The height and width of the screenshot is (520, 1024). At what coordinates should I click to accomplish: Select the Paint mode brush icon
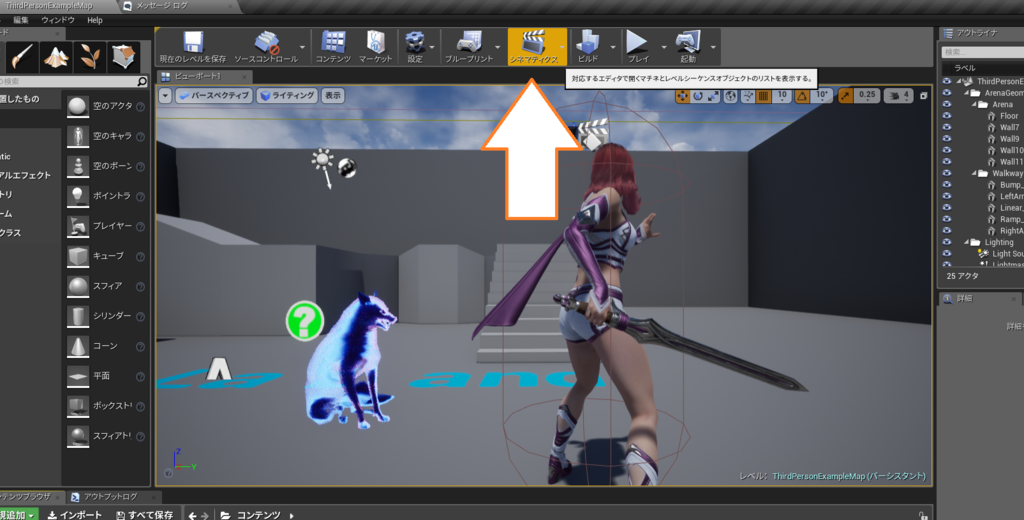click(x=22, y=57)
